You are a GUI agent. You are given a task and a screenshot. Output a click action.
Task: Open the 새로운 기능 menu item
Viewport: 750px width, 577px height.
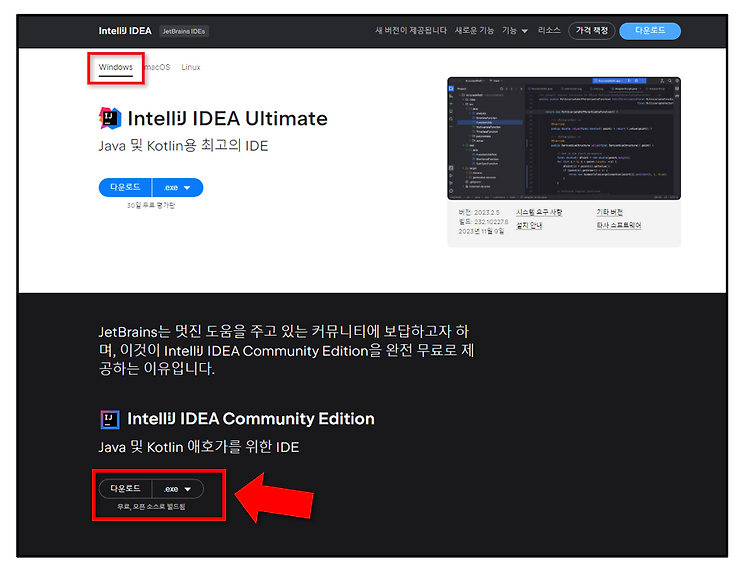[x=474, y=31]
